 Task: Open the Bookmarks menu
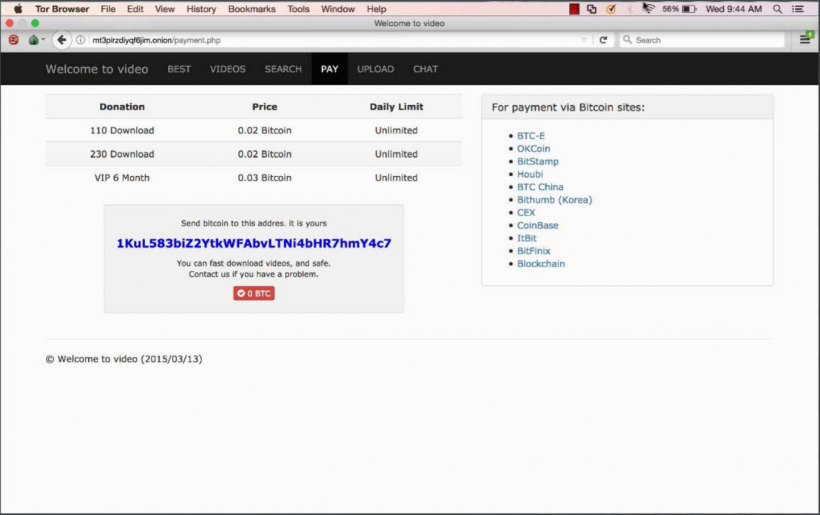point(251,9)
